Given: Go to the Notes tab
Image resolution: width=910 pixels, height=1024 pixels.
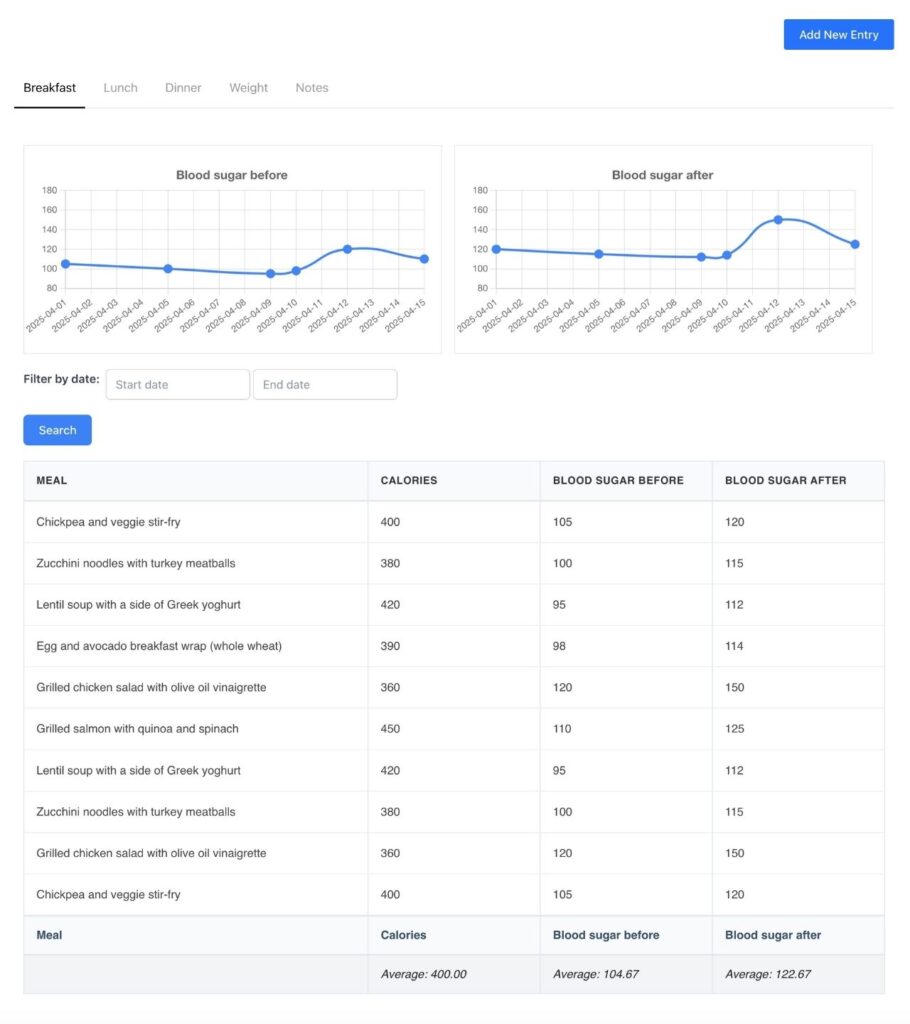Looking at the screenshot, I should pyautogui.click(x=311, y=88).
